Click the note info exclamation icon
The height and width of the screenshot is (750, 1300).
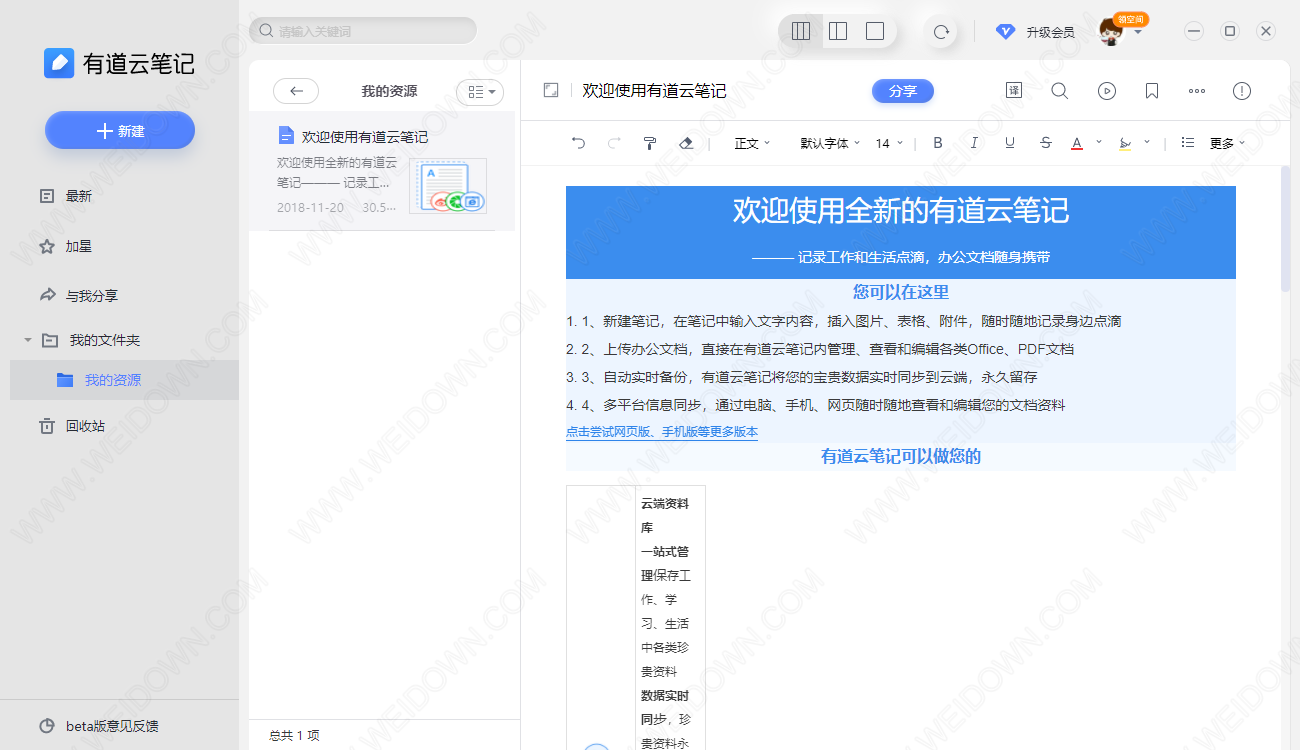(1242, 91)
